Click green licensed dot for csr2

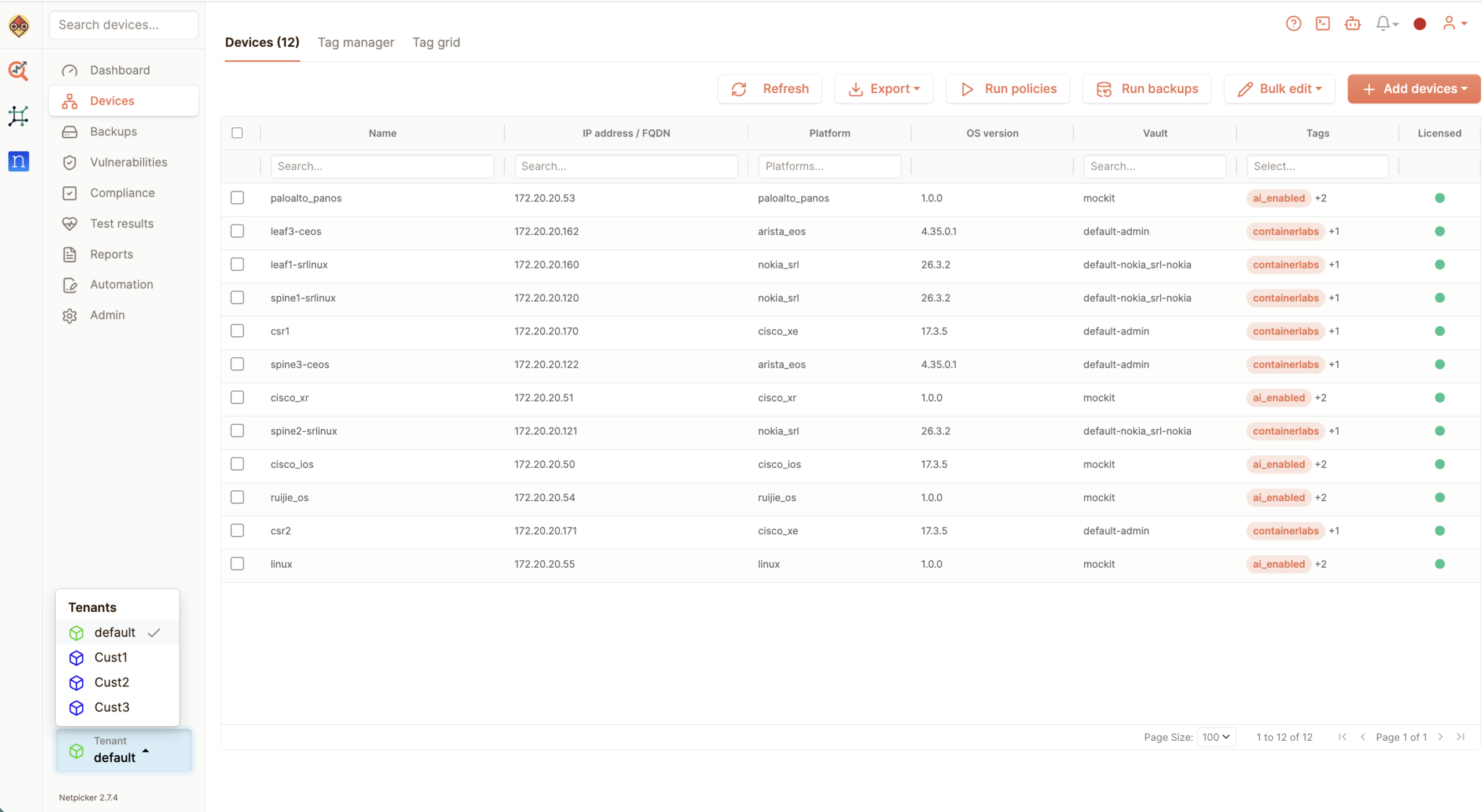click(1440, 531)
